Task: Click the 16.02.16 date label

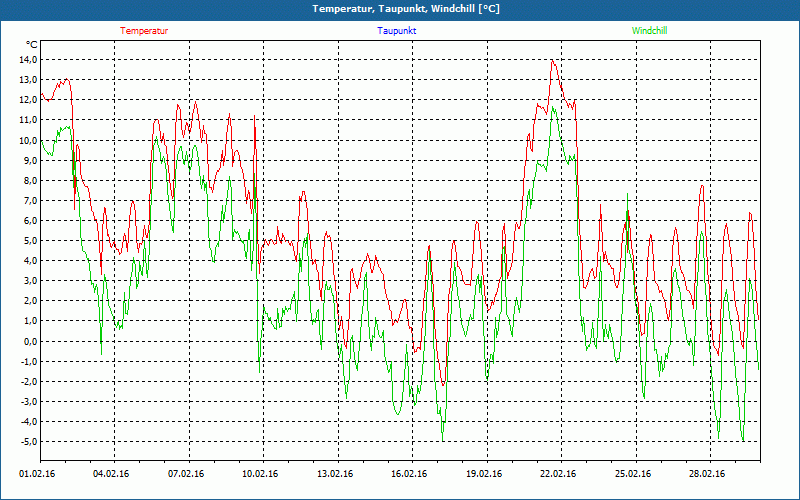Action: [410, 474]
